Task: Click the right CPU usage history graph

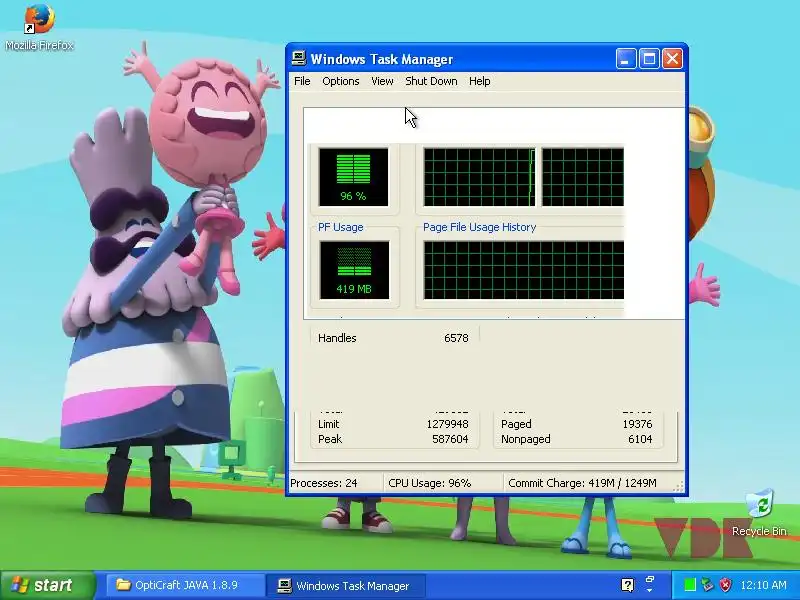Action: (583, 177)
